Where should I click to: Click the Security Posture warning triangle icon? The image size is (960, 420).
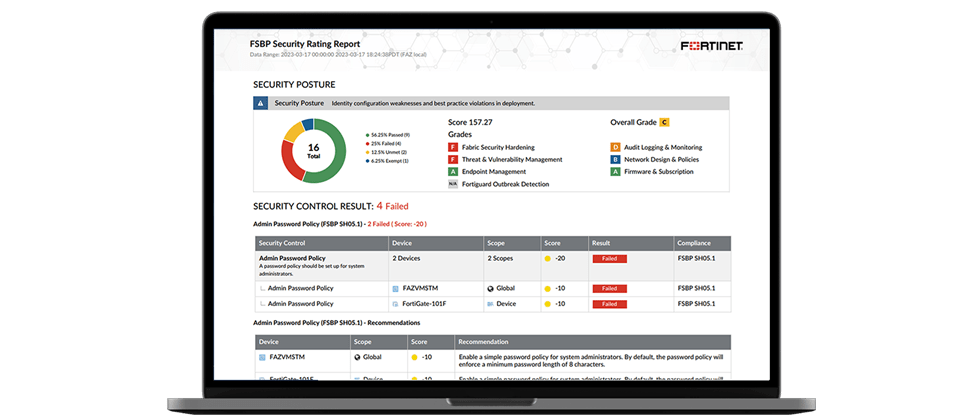(x=260, y=103)
